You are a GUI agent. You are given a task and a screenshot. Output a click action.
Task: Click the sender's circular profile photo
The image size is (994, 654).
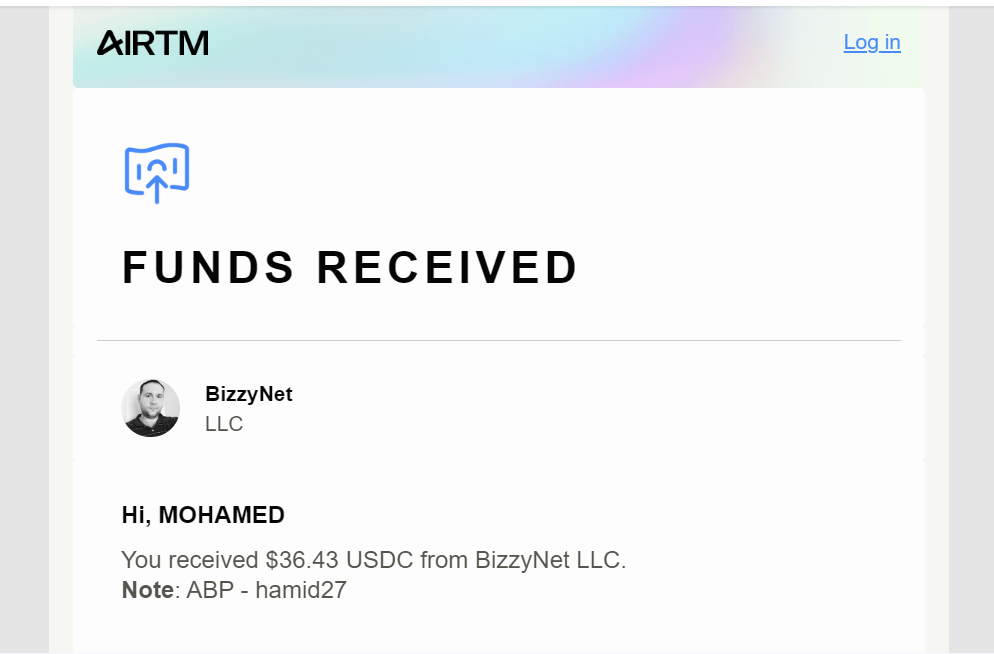(x=150, y=408)
